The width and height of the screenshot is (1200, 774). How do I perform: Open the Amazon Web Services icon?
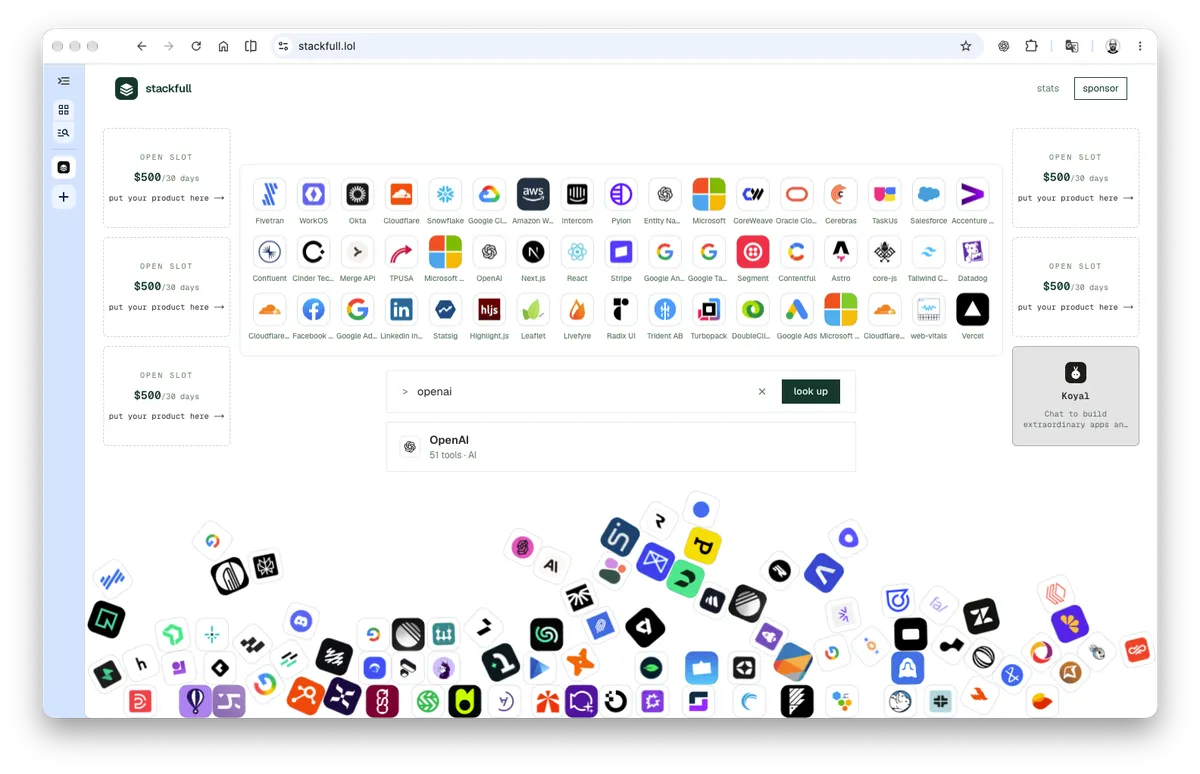[533, 194]
